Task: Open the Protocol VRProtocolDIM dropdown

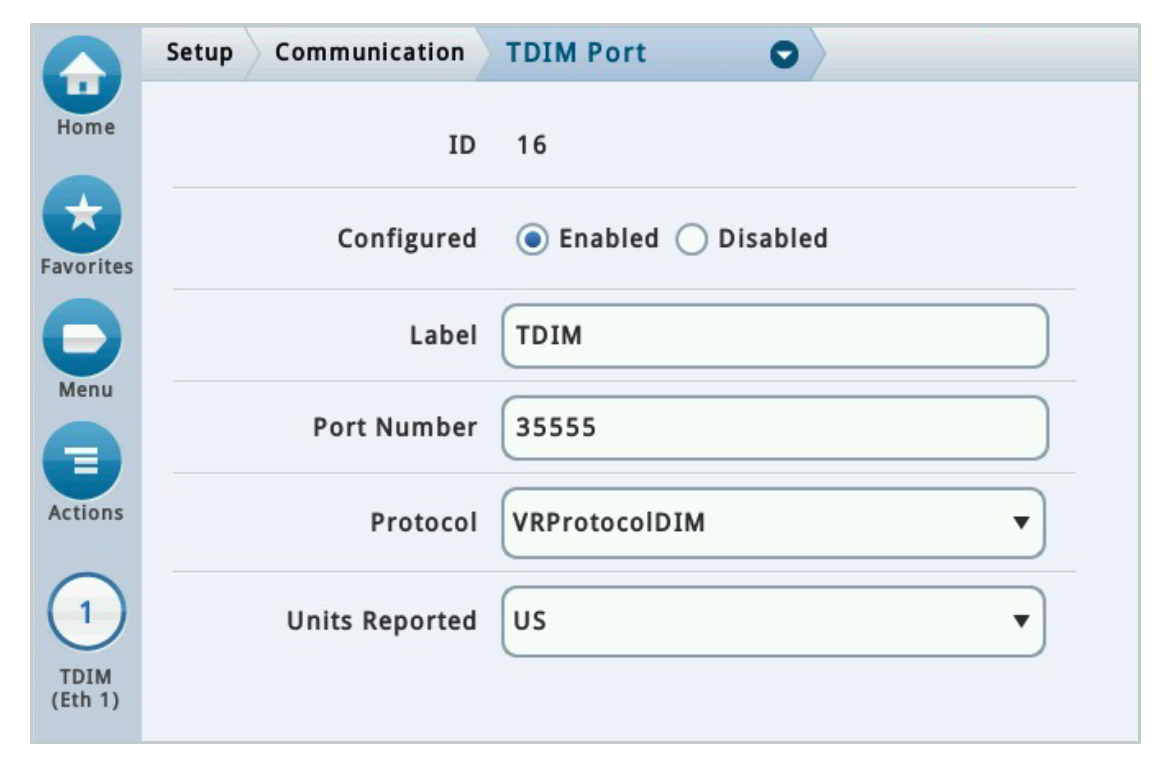Action: (774, 523)
